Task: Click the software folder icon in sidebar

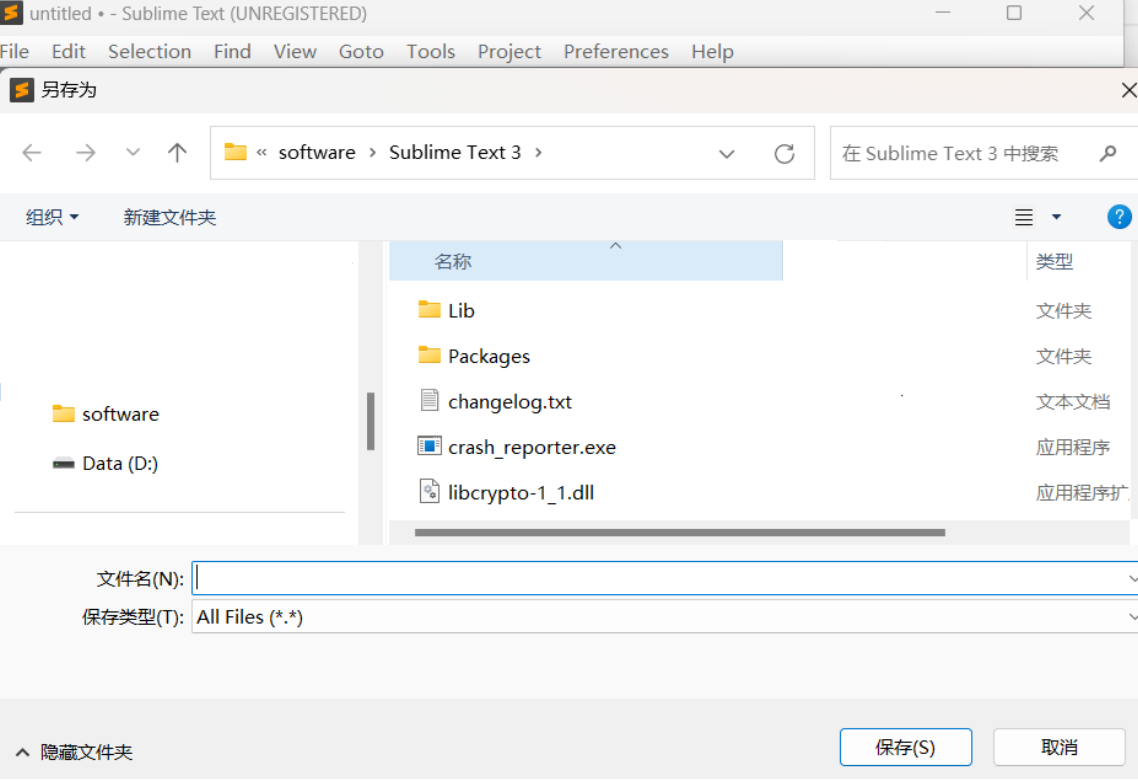Action: 64,414
